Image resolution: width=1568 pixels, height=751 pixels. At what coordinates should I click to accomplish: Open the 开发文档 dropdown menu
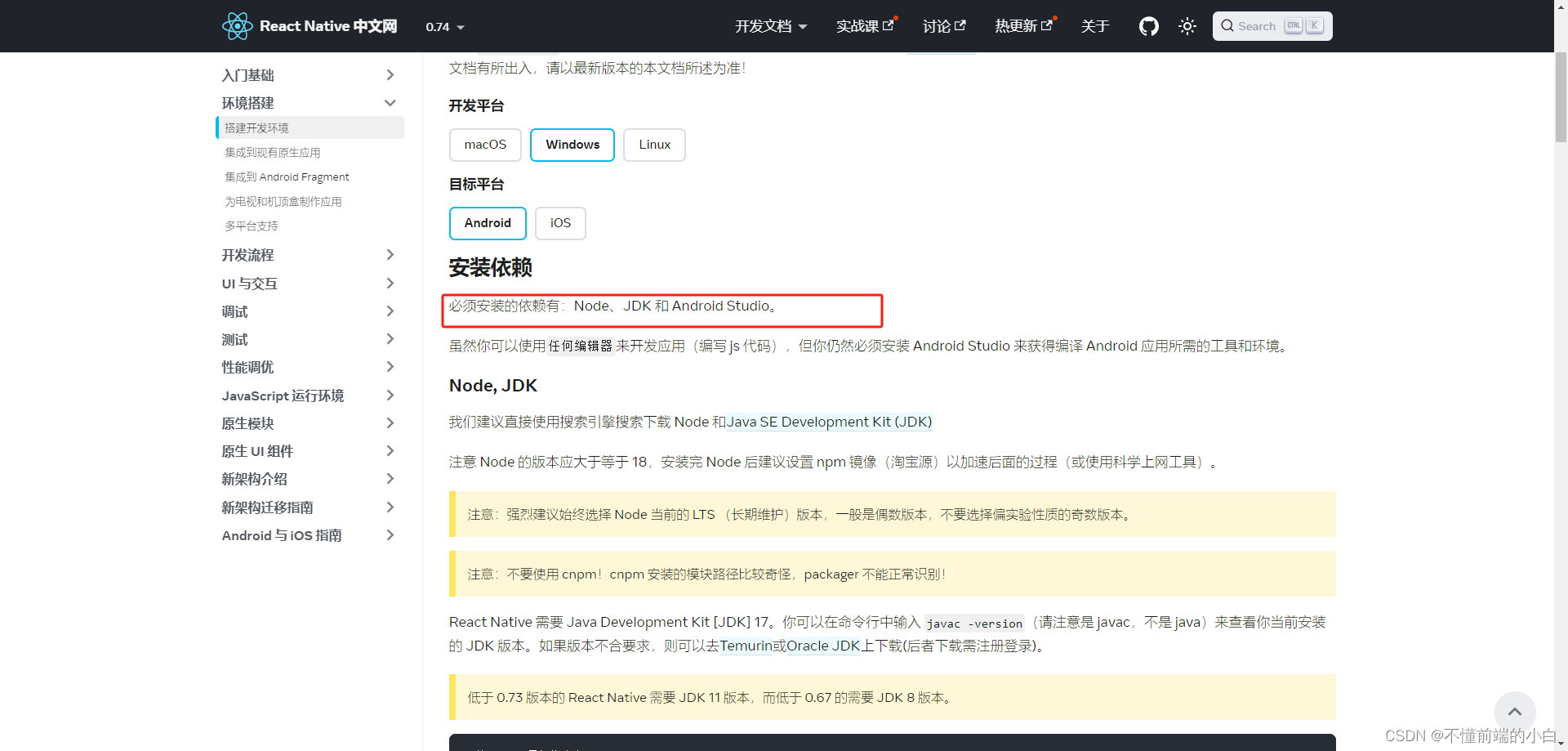pos(771,26)
